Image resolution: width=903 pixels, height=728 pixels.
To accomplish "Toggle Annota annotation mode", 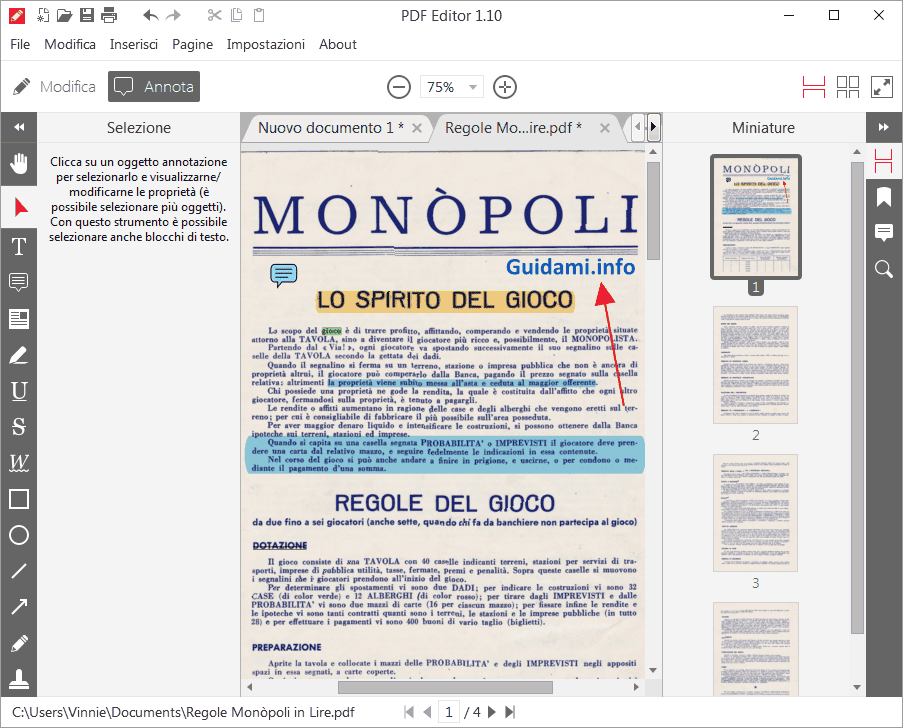I will [154, 86].
